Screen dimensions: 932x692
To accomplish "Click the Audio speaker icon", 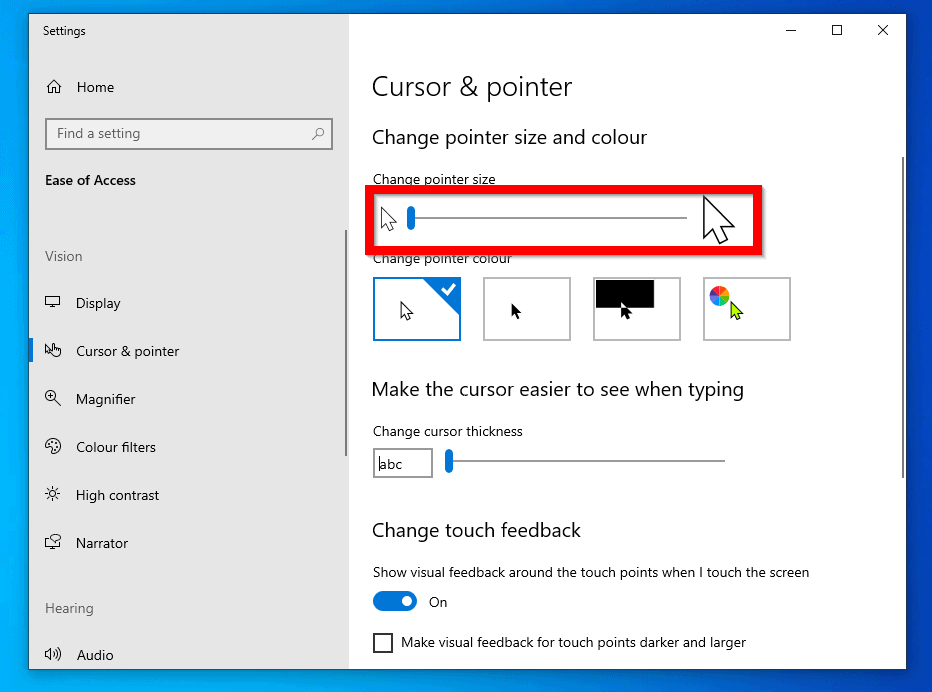I will [54, 655].
